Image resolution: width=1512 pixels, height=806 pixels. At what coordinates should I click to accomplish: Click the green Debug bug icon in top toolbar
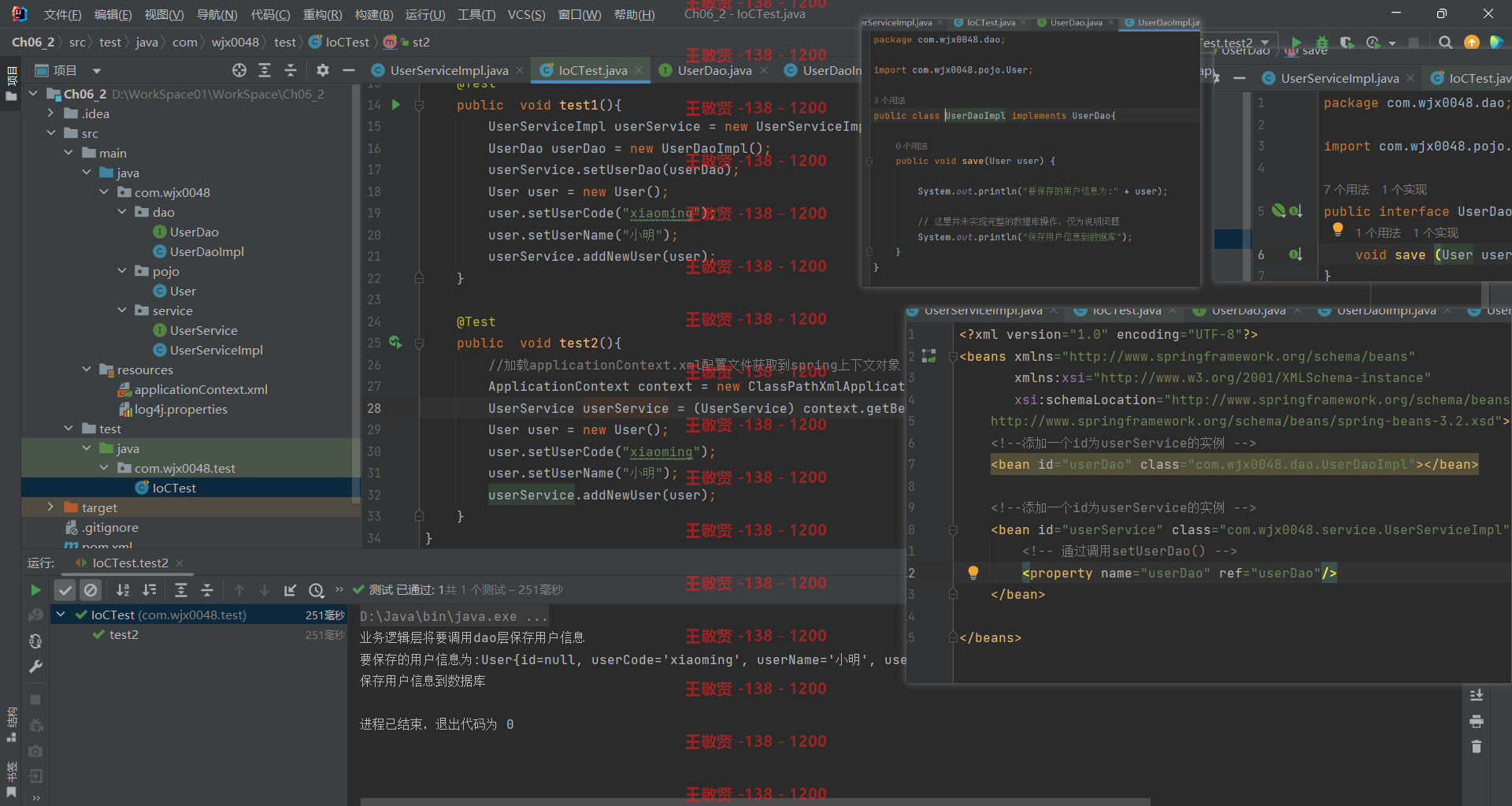pyautogui.click(x=1322, y=42)
